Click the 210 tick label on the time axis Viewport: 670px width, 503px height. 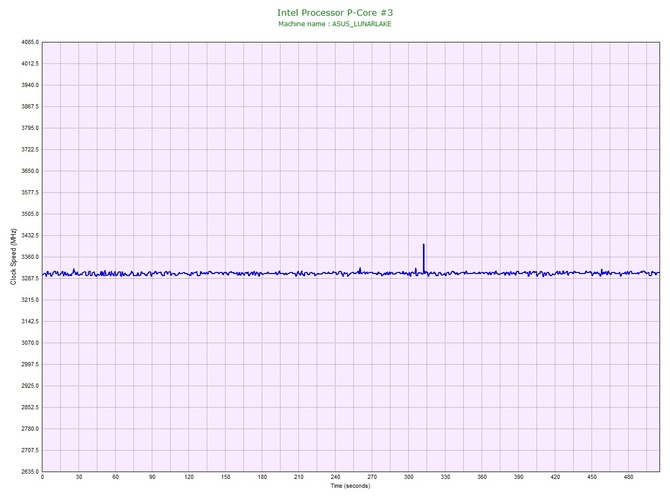(x=299, y=477)
